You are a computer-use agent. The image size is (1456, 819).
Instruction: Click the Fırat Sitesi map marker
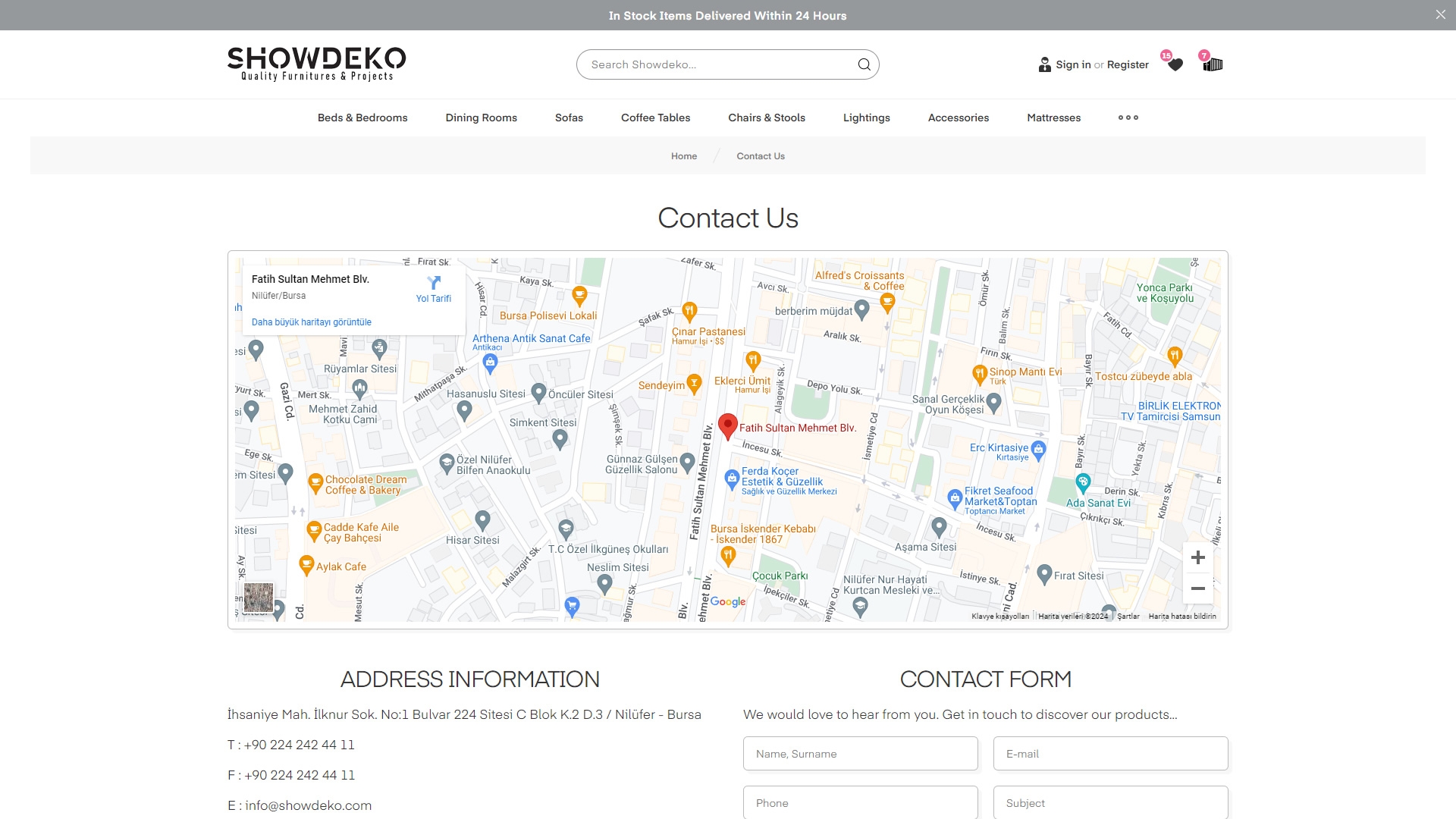point(1044,574)
